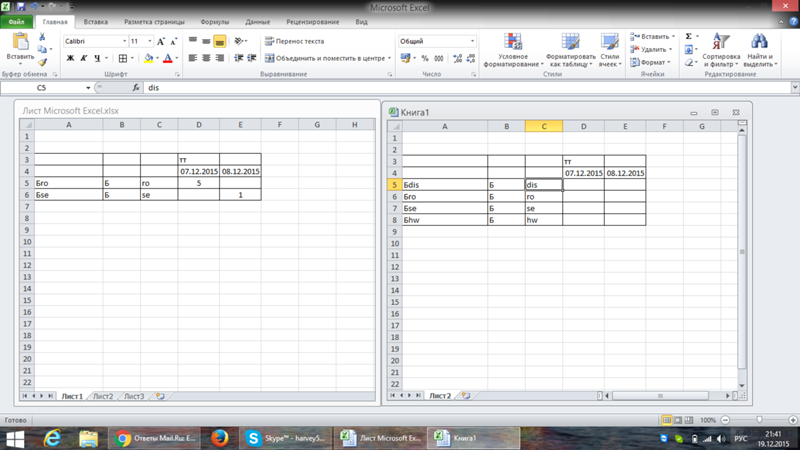Click the AutoSum sigma icon
The height and width of the screenshot is (450, 800).
688,36
